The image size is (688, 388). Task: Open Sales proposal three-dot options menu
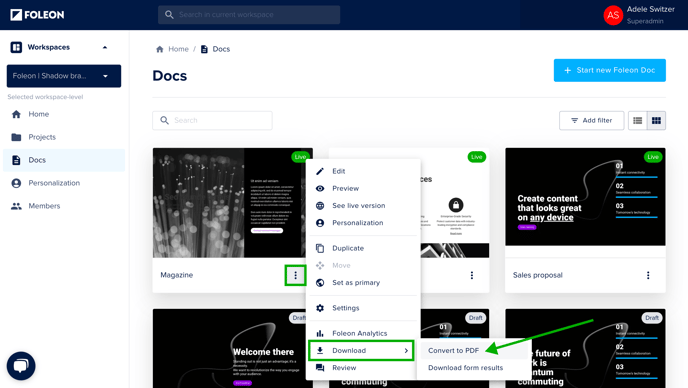pos(648,275)
